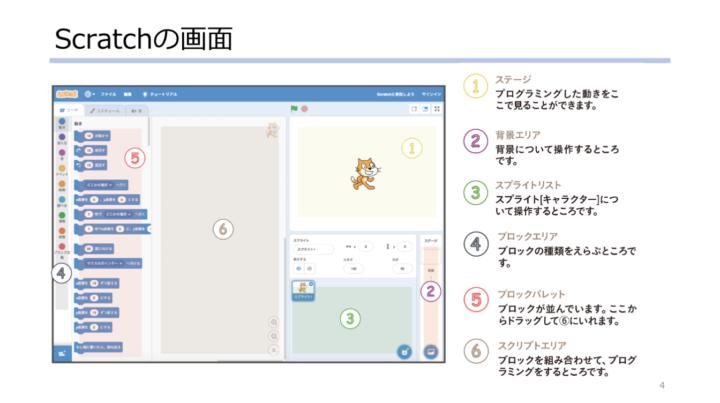Viewport: 720px width, 403px height.
Task: Switch to the コード tab
Action: coord(69,110)
